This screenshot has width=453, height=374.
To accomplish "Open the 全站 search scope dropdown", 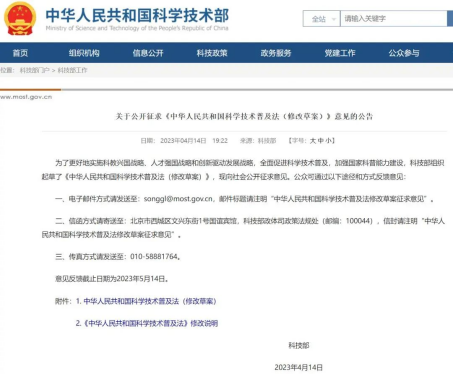I will click(322, 19).
